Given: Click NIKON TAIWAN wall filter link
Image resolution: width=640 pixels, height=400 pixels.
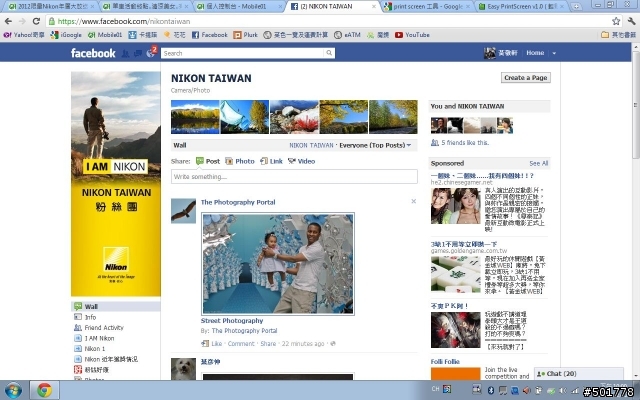Looking at the screenshot, I should pyautogui.click(x=311, y=145).
